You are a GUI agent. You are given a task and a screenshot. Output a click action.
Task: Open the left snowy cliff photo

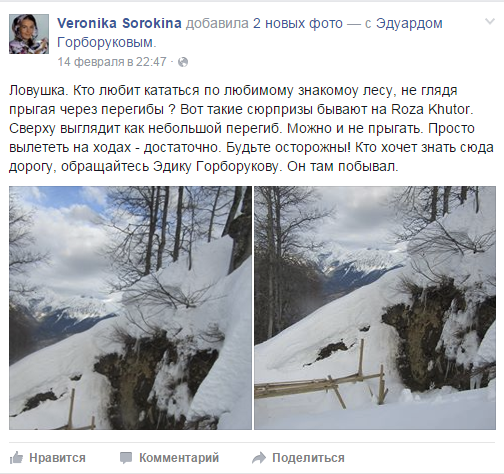coord(130,308)
